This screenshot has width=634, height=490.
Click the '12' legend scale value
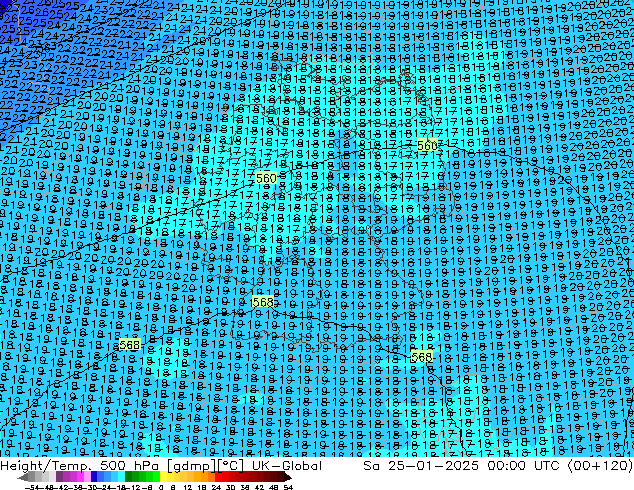(188, 488)
